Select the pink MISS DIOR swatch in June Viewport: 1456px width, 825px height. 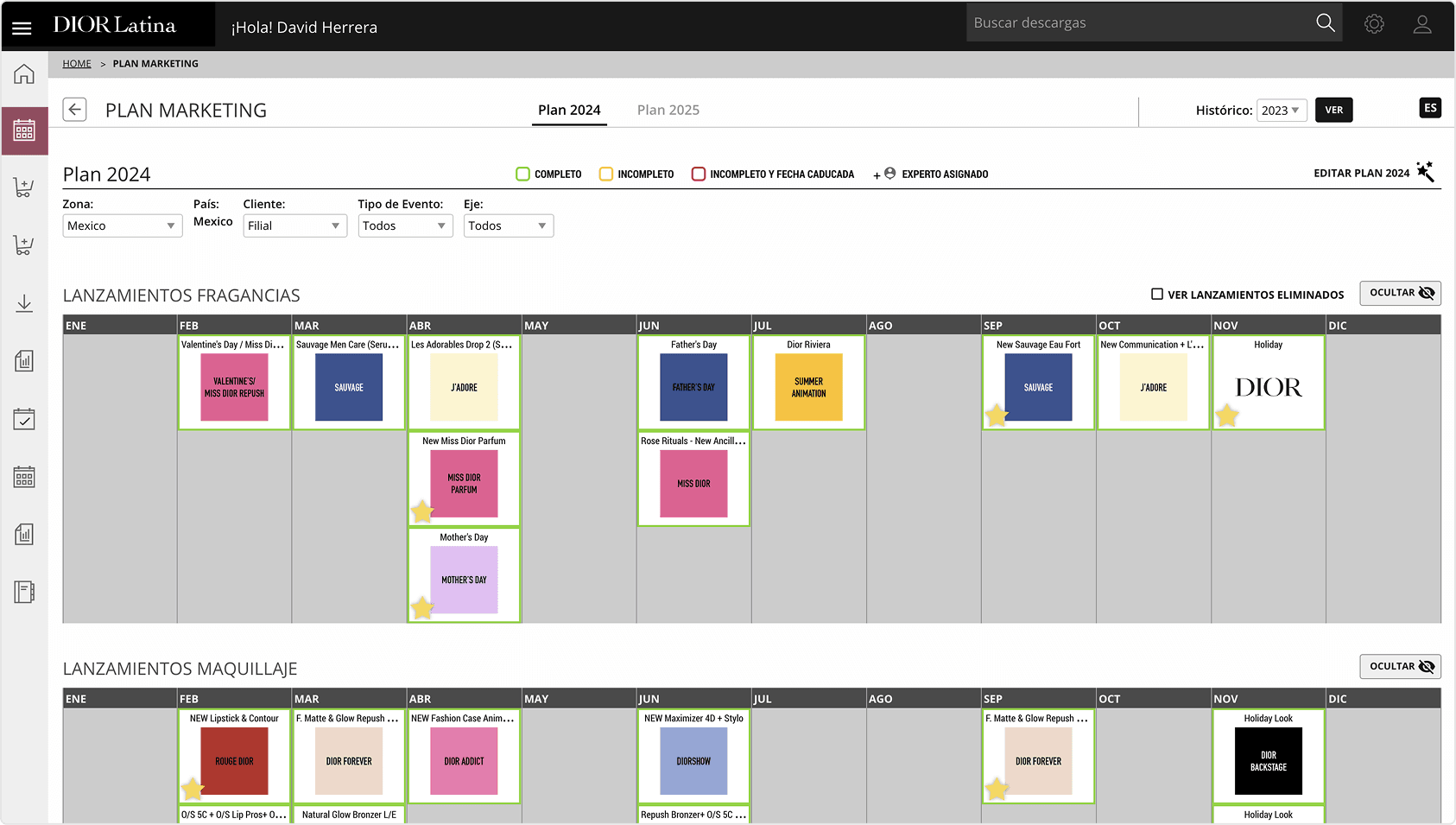(x=693, y=484)
